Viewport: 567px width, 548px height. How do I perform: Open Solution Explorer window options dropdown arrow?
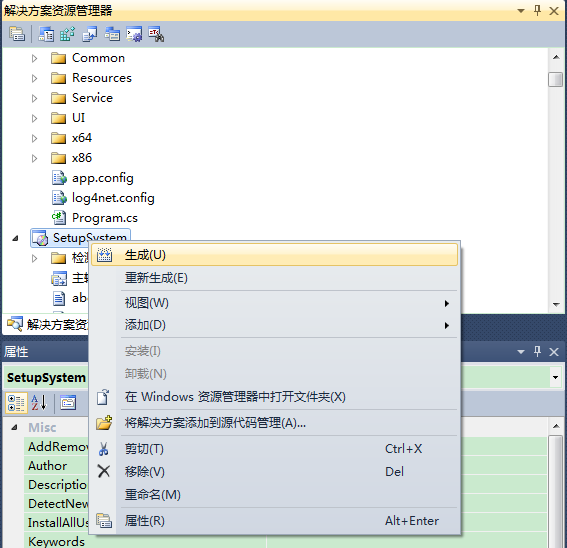[521, 11]
